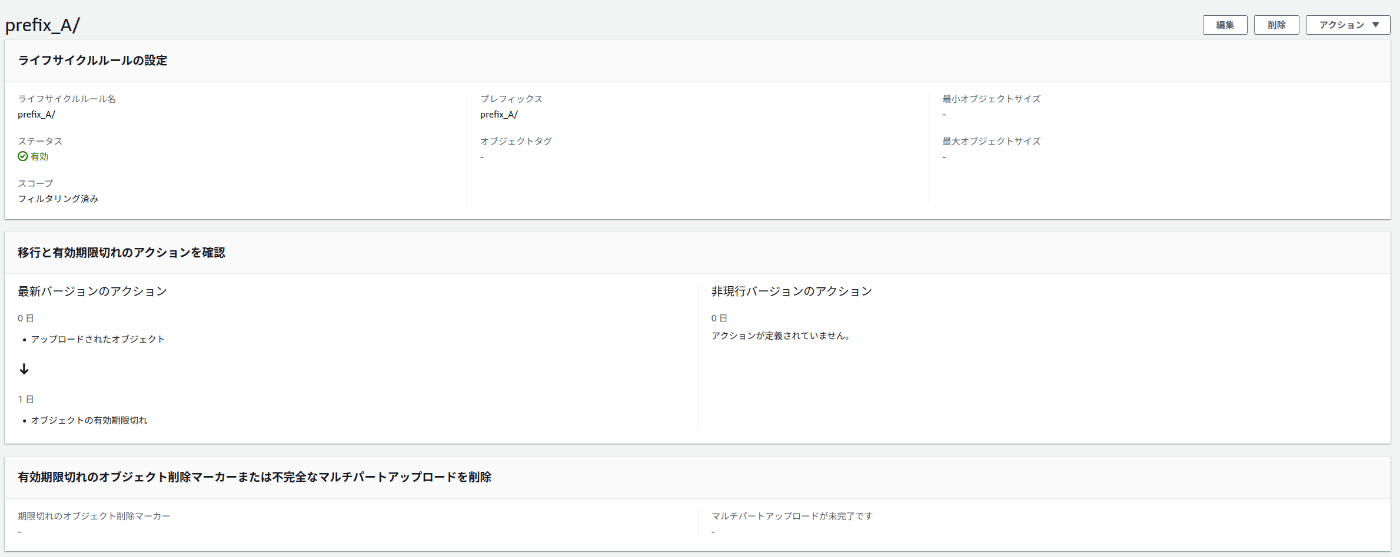Click the オブジェクトタグ label
Viewport: 1400px width, 557px height.
tap(516, 141)
